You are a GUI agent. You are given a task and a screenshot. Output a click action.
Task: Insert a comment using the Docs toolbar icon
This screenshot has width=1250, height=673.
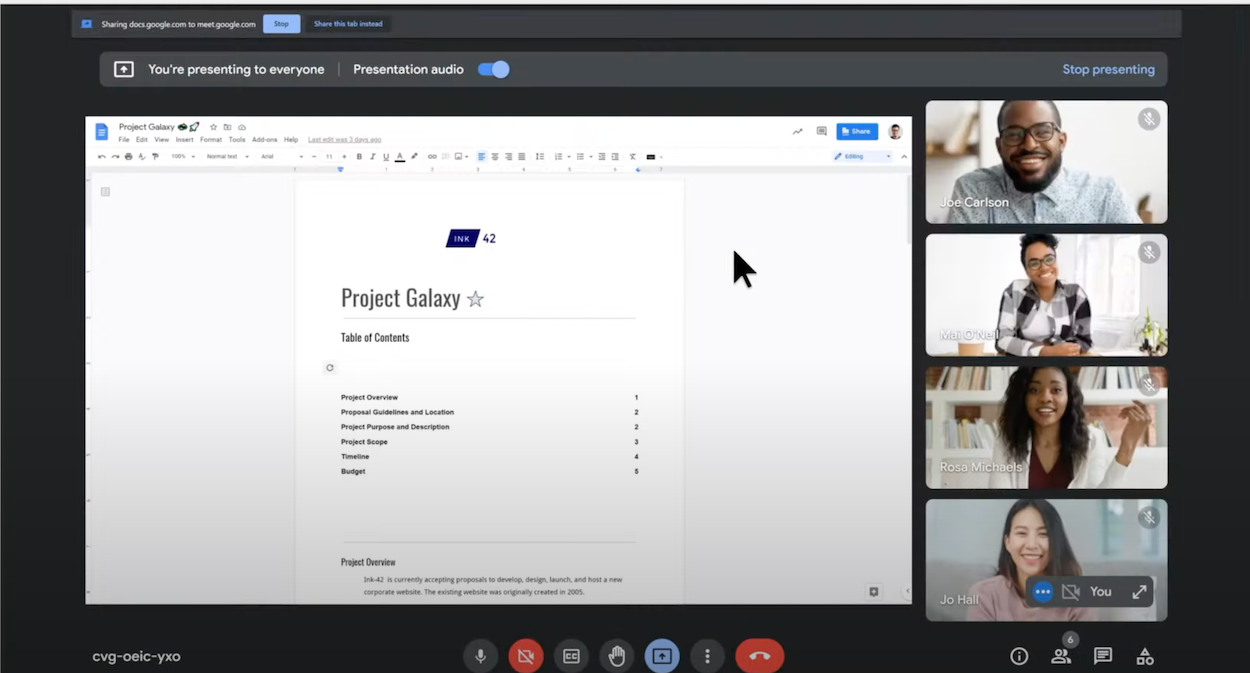click(x=444, y=157)
